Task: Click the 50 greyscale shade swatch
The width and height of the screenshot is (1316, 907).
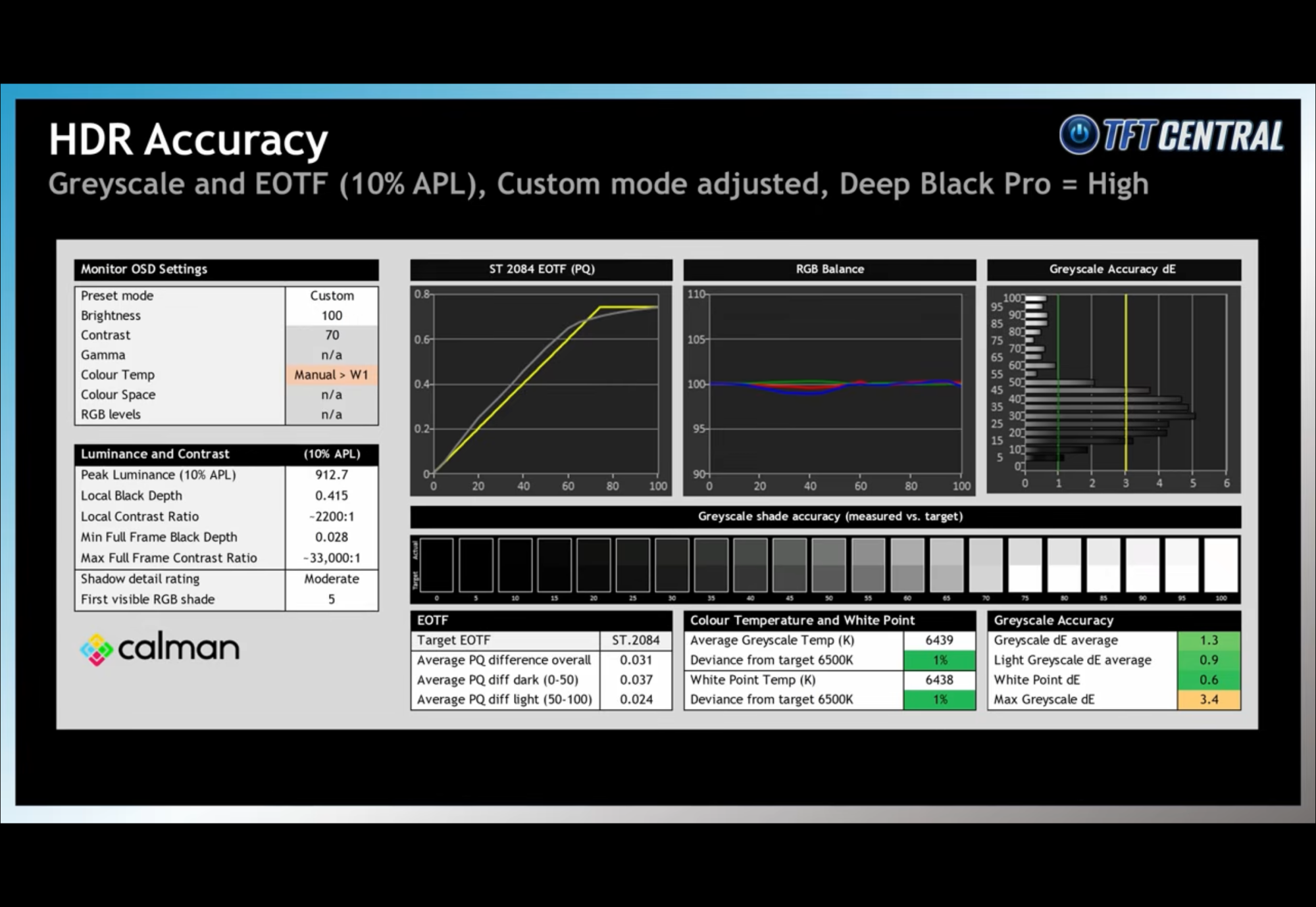Action: (x=828, y=565)
